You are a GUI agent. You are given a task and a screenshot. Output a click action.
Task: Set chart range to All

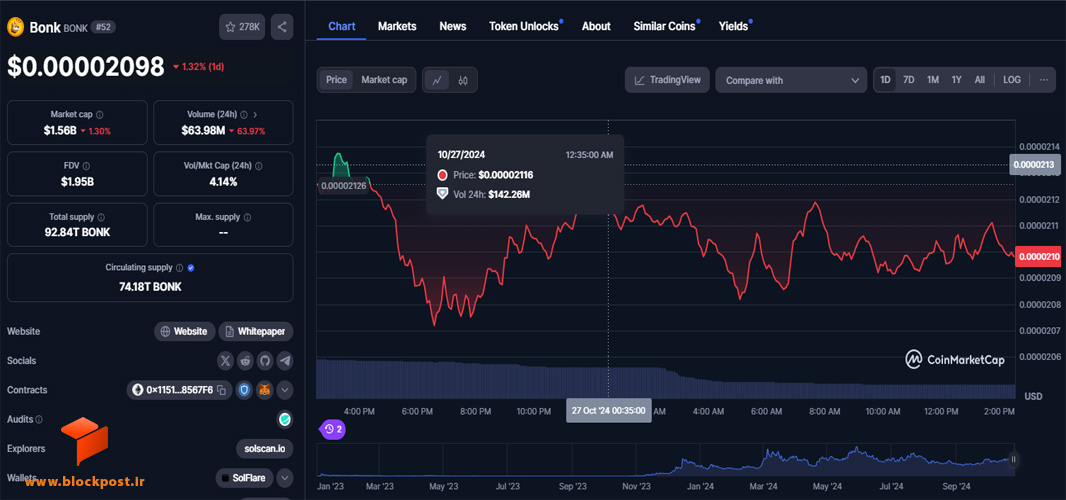coord(980,80)
